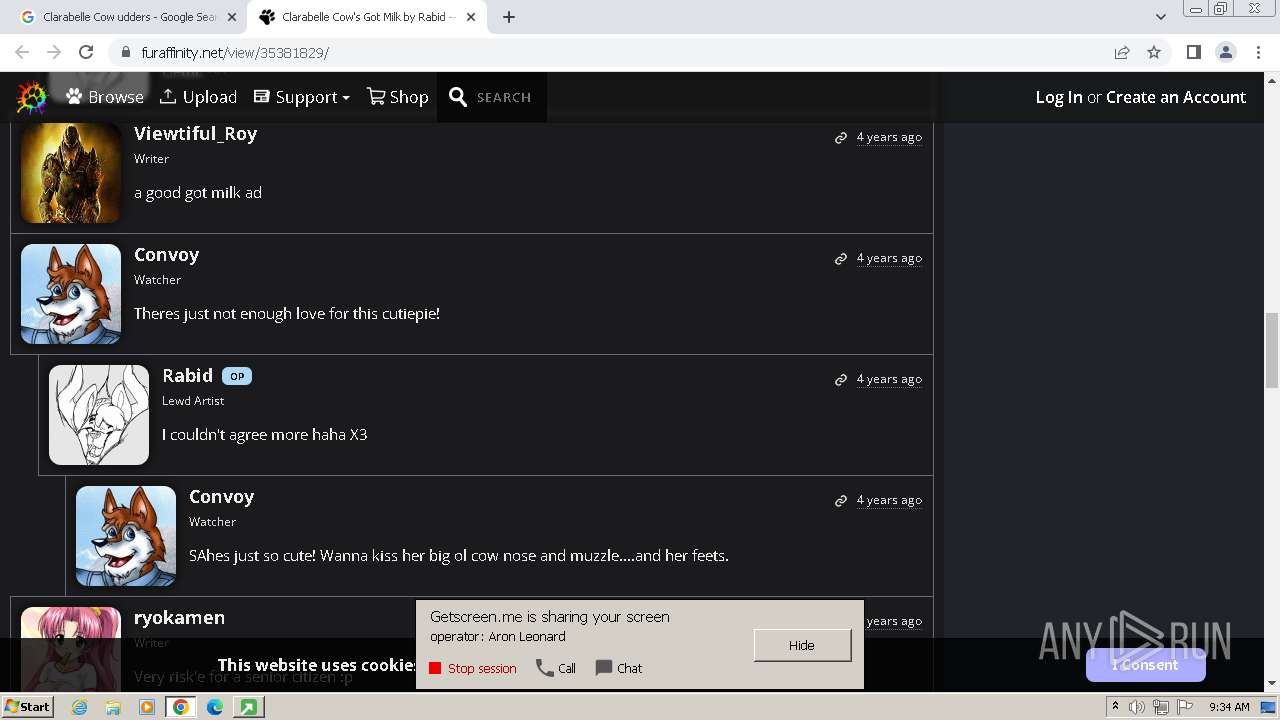Click the I Consent cookie button
The image size is (1280, 720).
[1145, 664]
